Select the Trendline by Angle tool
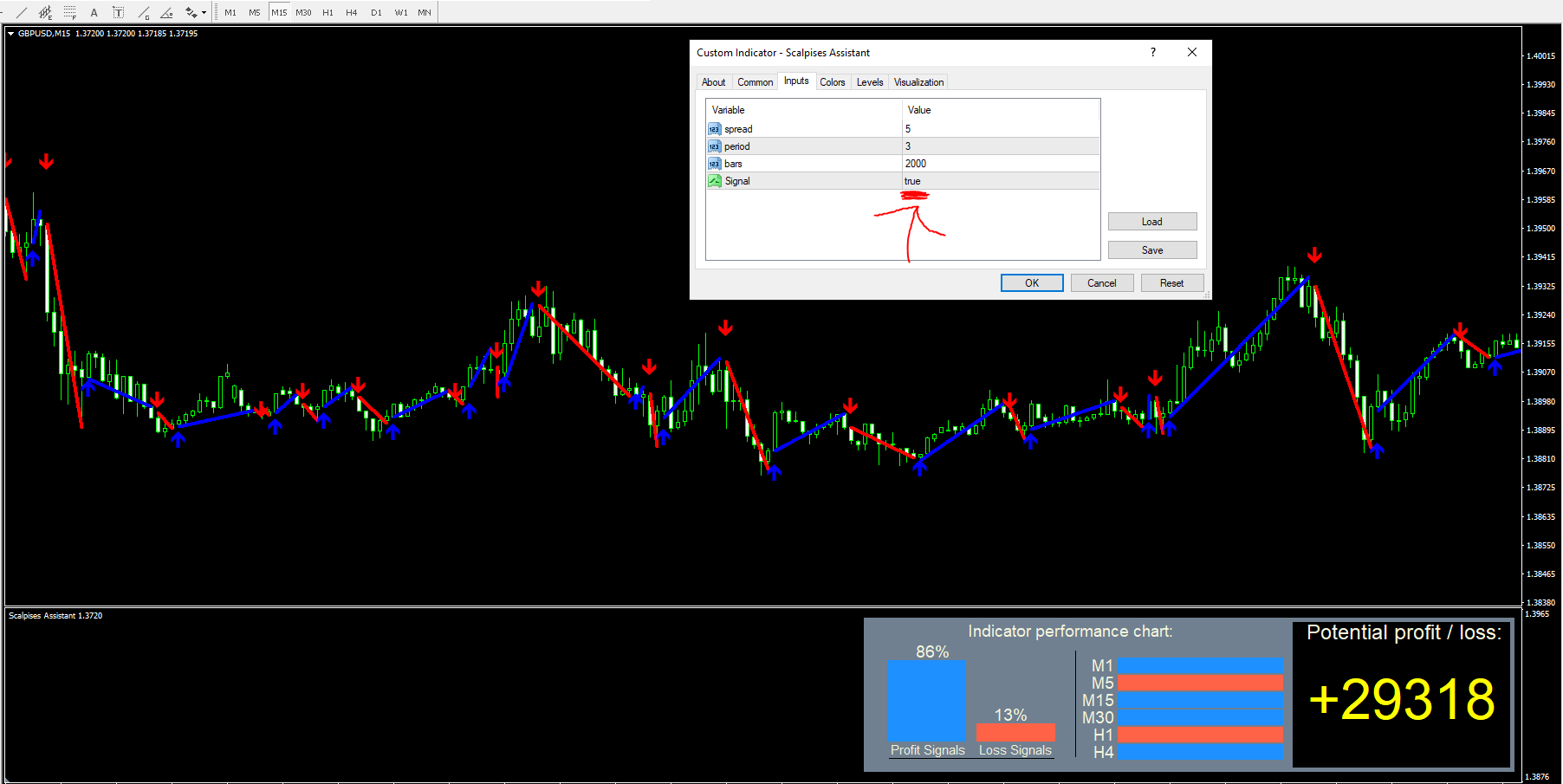This screenshot has width=1563, height=784. (x=167, y=12)
